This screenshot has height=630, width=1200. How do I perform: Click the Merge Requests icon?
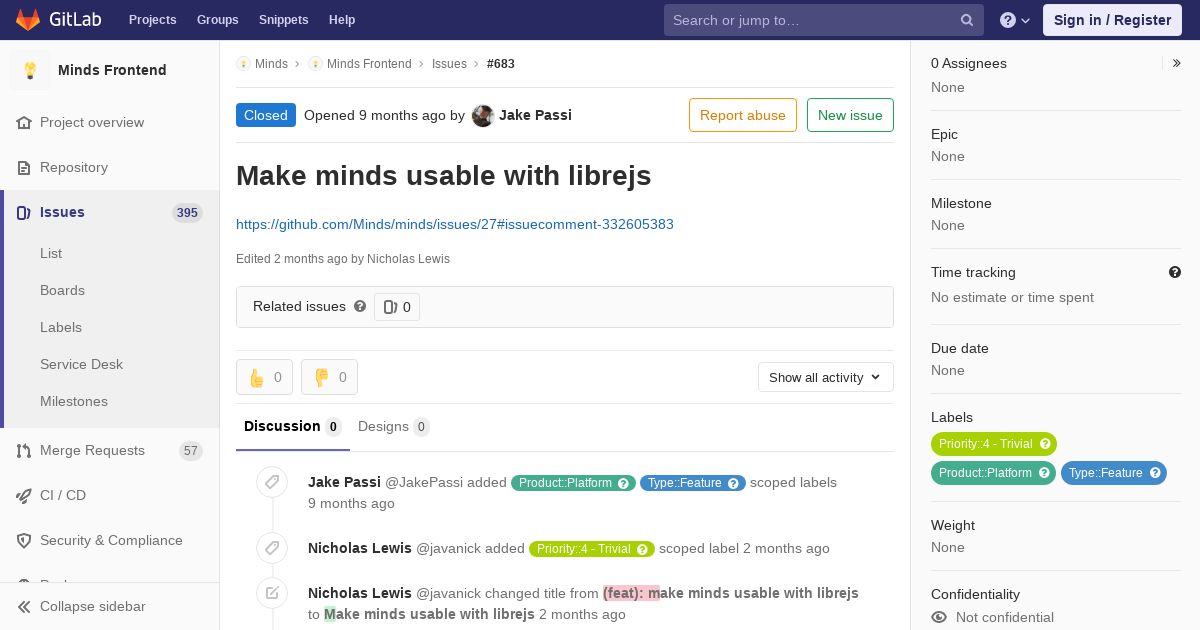coord(24,451)
